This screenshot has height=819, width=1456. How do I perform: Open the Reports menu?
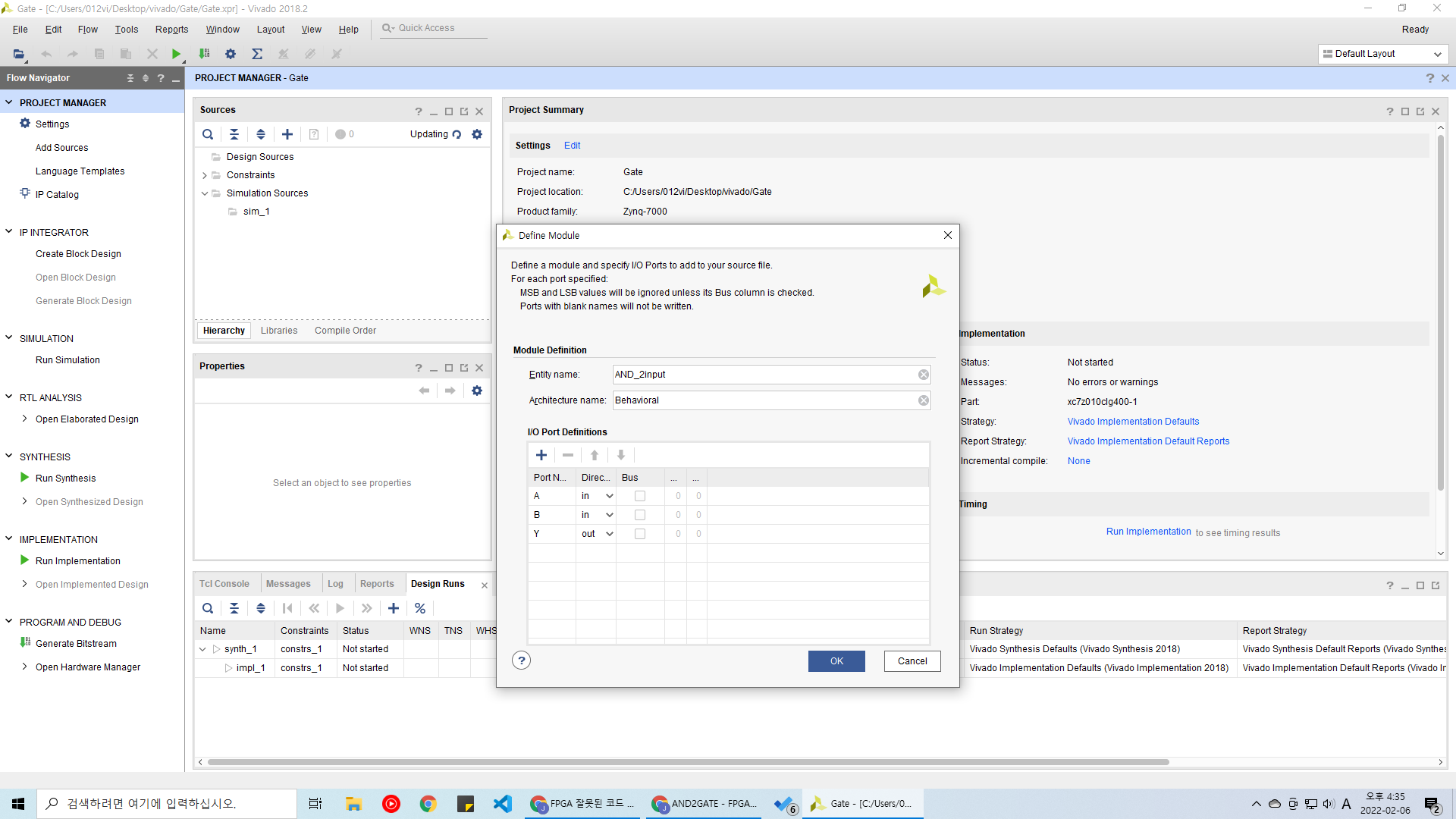[x=171, y=30]
